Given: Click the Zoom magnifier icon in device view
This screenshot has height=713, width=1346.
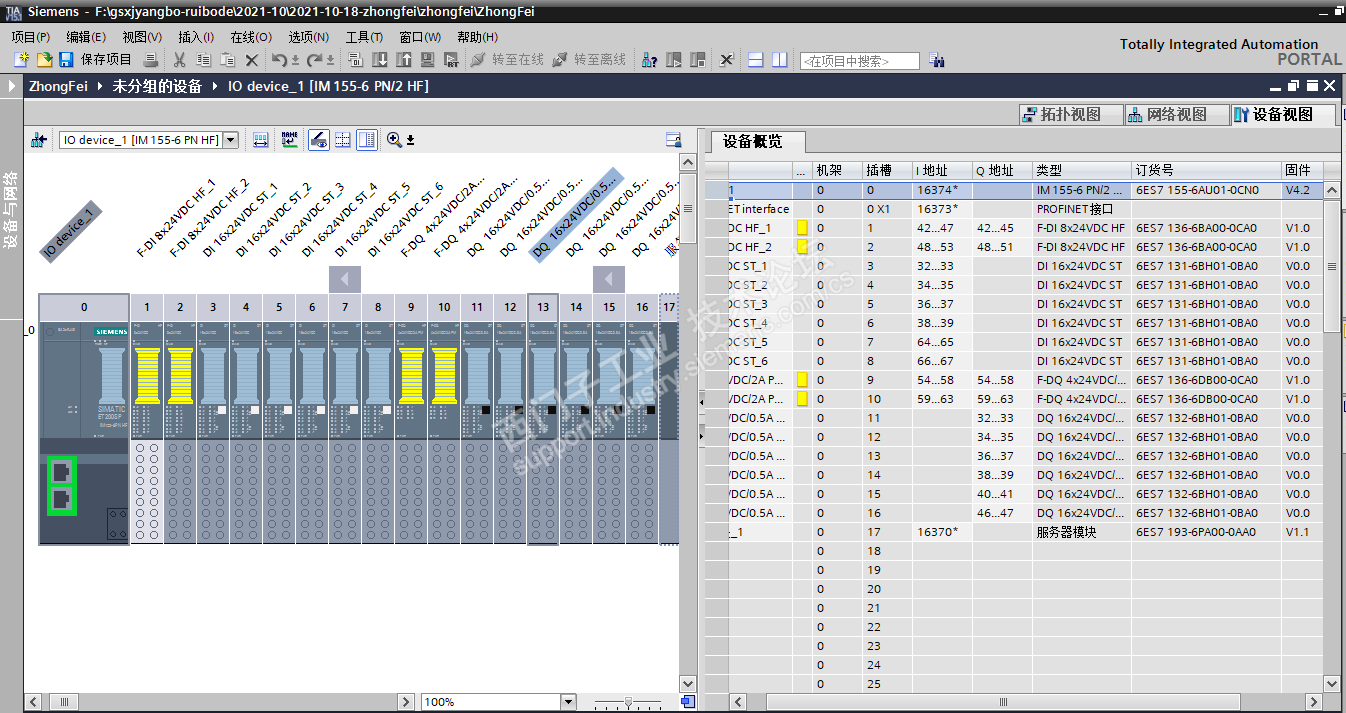Looking at the screenshot, I should coord(394,140).
